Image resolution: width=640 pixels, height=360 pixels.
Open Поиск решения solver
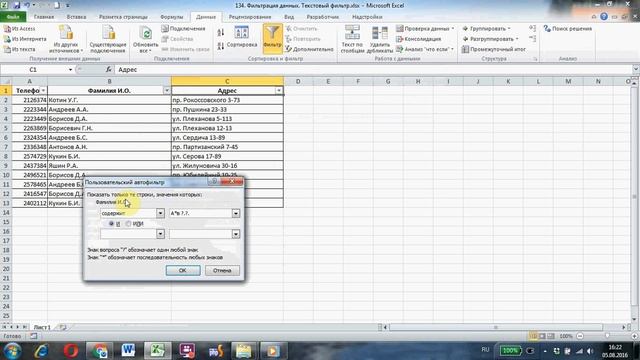tap(568, 29)
